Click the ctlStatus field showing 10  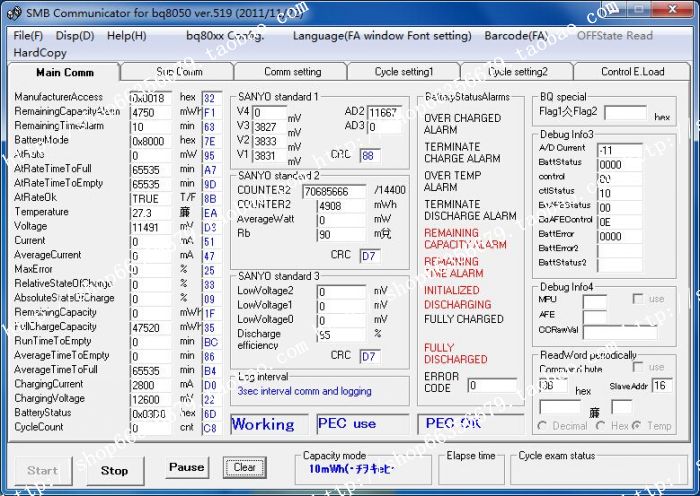[x=620, y=193]
